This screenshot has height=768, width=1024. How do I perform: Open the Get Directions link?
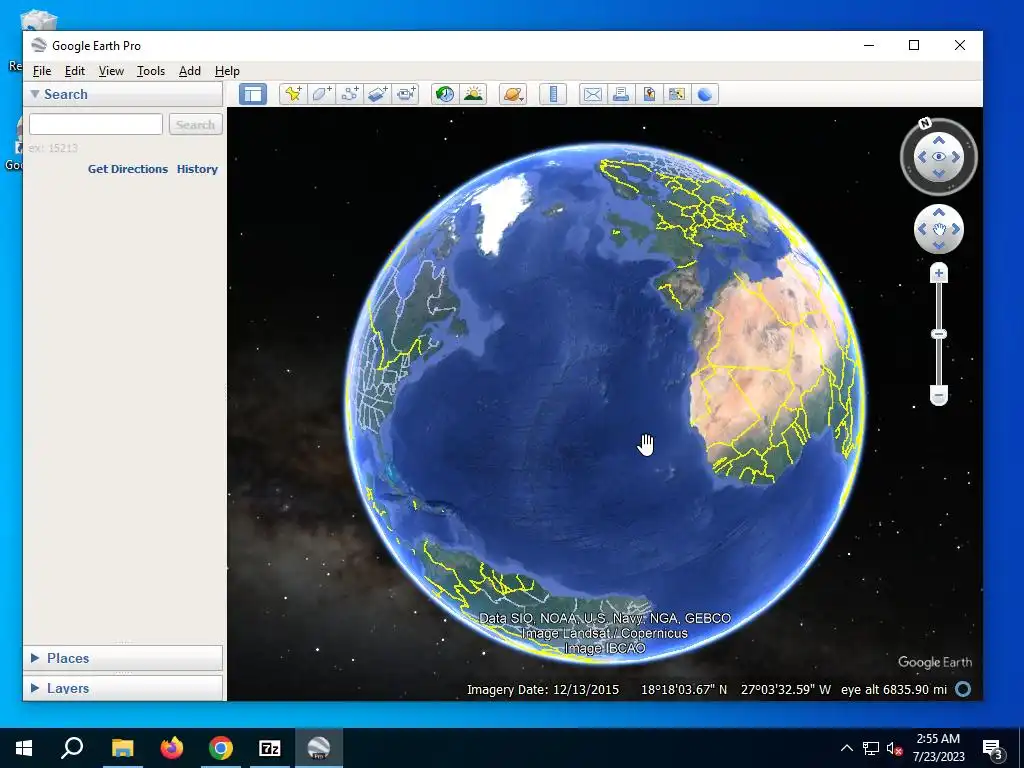click(128, 168)
